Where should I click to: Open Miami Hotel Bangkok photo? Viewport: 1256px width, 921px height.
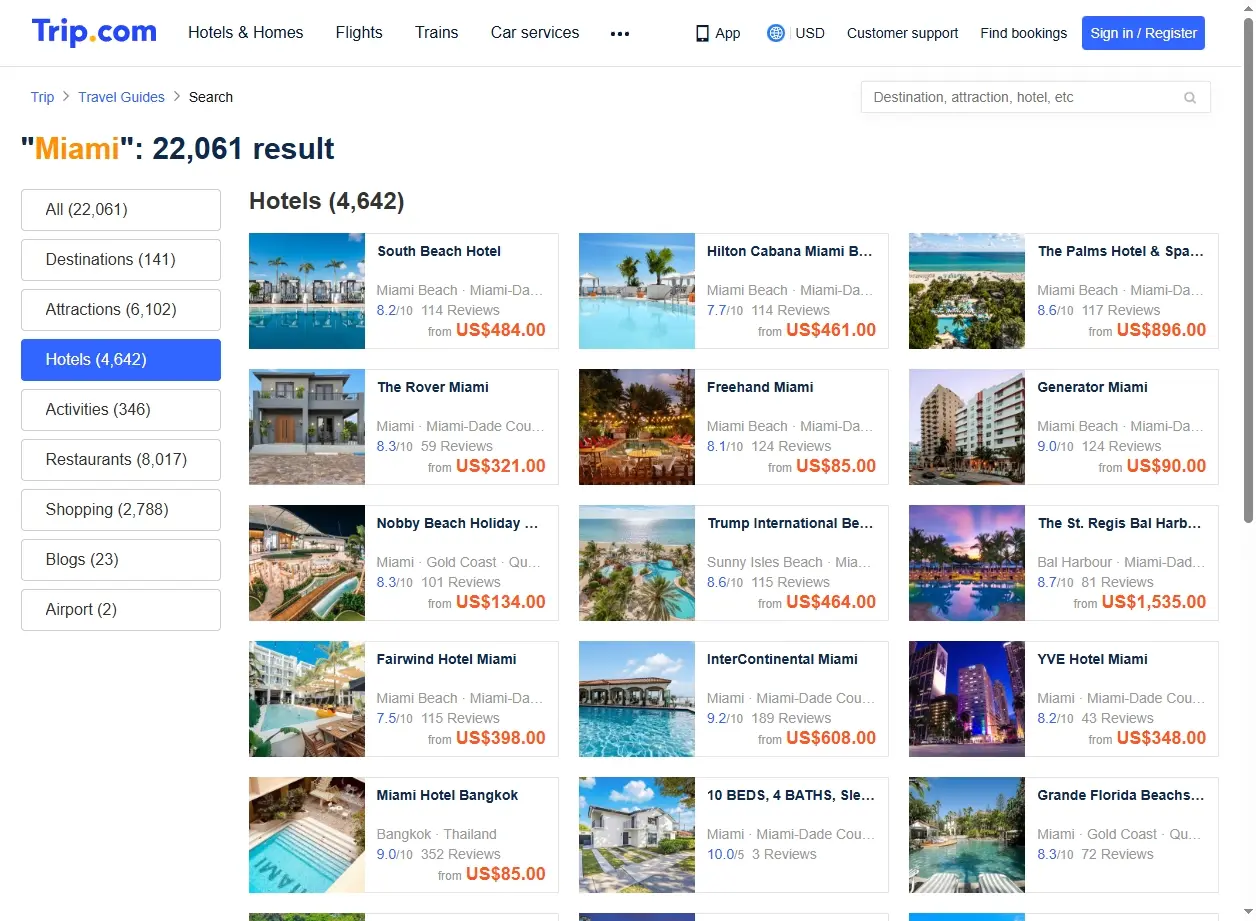point(307,835)
